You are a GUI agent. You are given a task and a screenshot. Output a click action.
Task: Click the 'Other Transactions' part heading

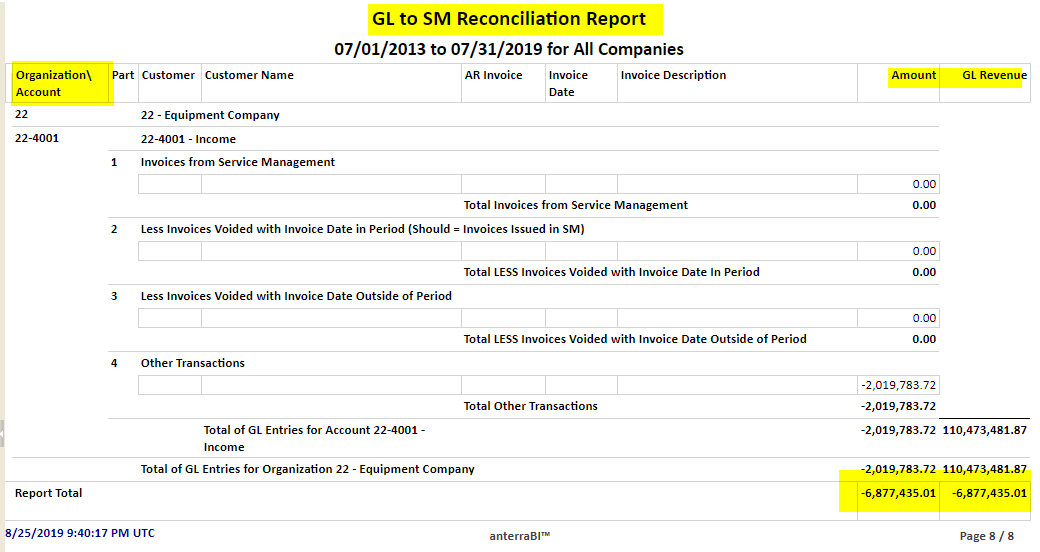click(192, 363)
